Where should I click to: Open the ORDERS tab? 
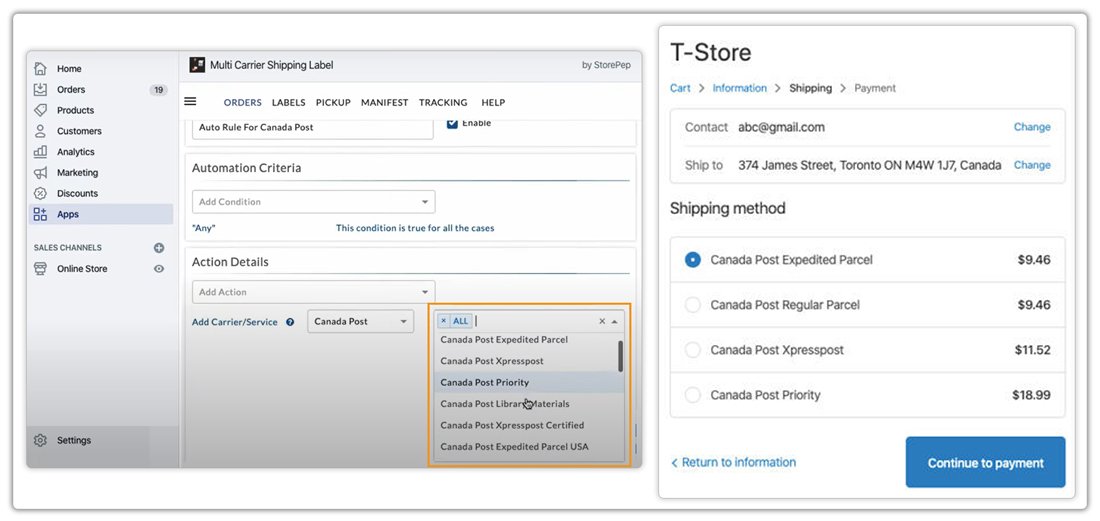[243, 102]
